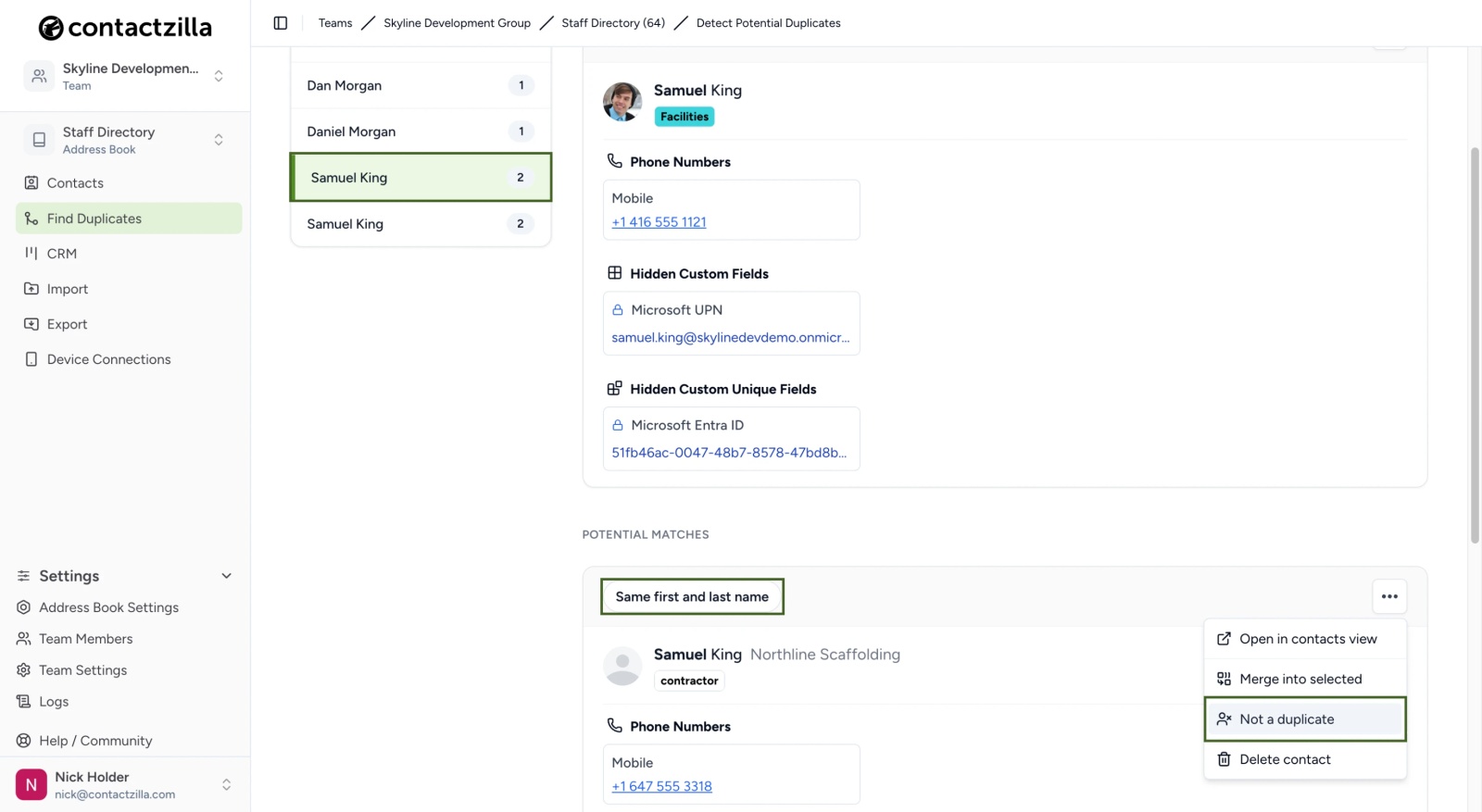Click phone number +1 416 555 1121
The width and height of the screenshot is (1482, 812).
659,222
